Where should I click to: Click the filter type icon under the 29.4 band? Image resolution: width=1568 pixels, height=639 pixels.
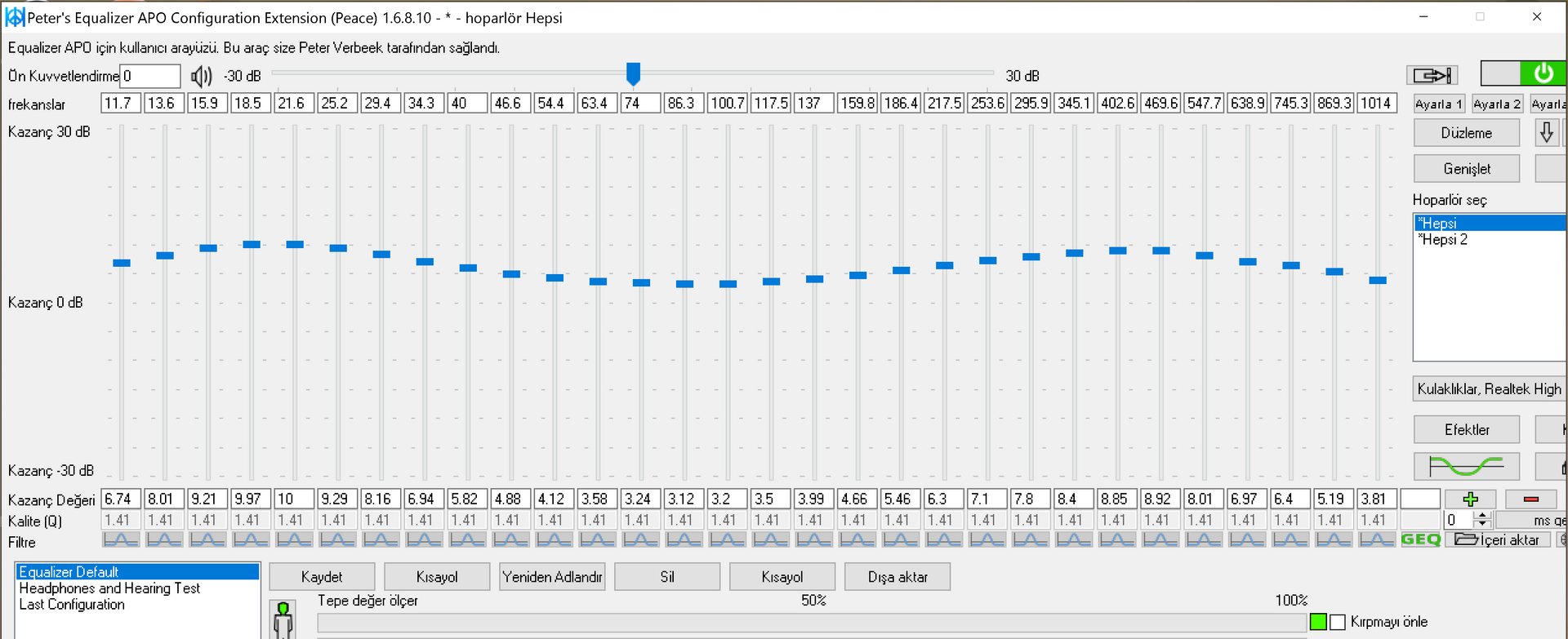click(381, 539)
